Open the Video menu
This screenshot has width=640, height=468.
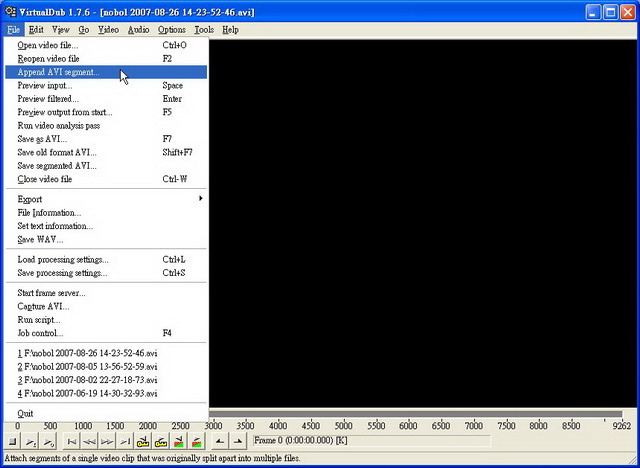pyautogui.click(x=108, y=30)
